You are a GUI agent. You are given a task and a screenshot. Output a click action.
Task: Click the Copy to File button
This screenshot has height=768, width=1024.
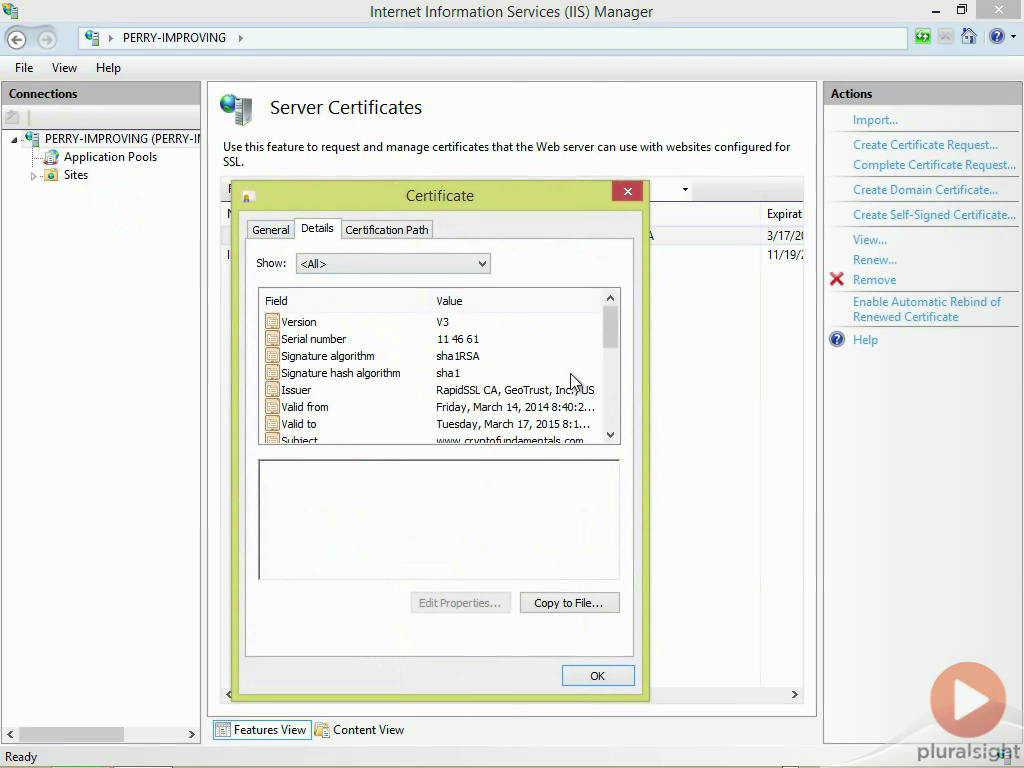569,603
